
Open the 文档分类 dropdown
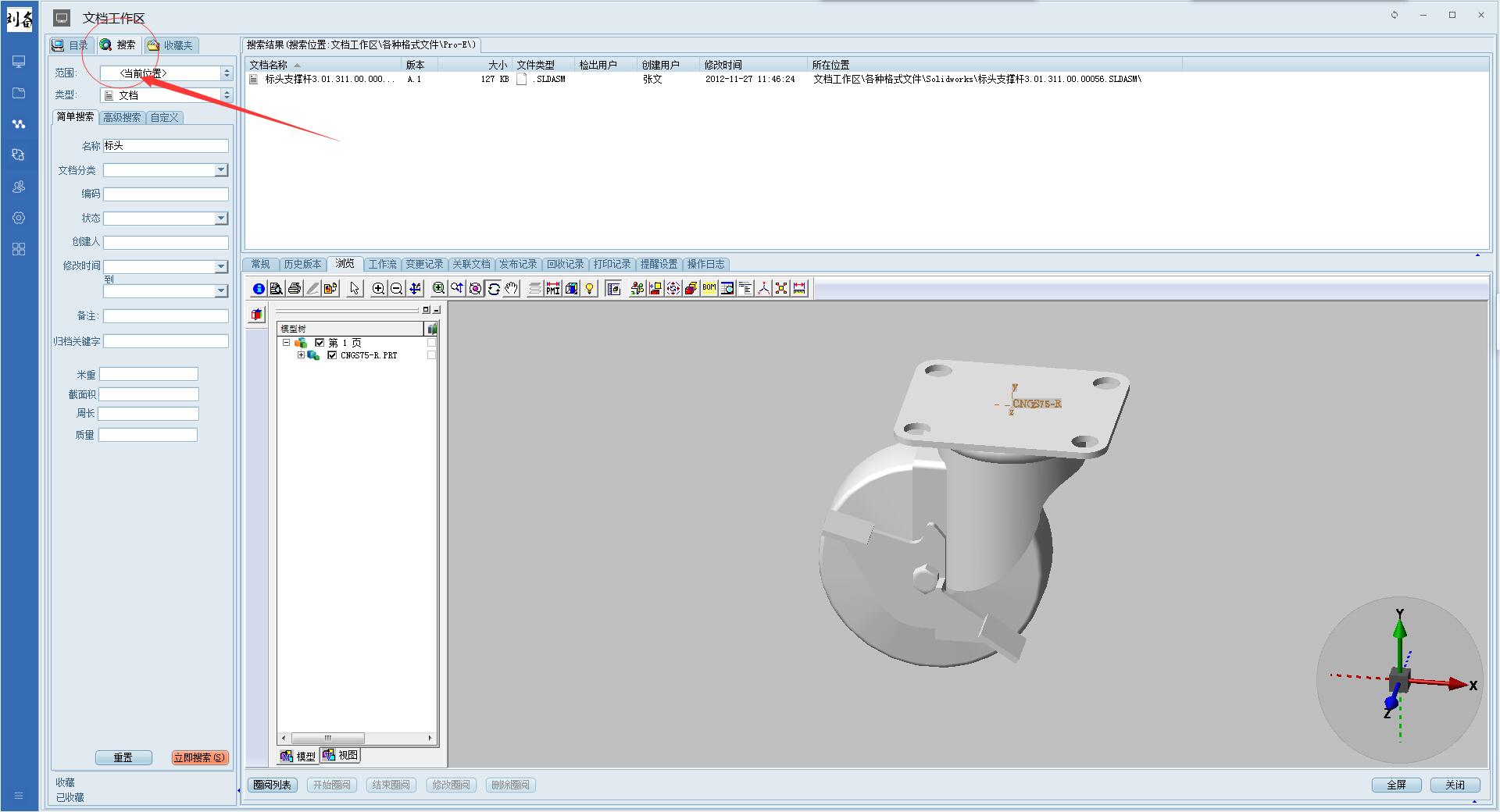(221, 170)
